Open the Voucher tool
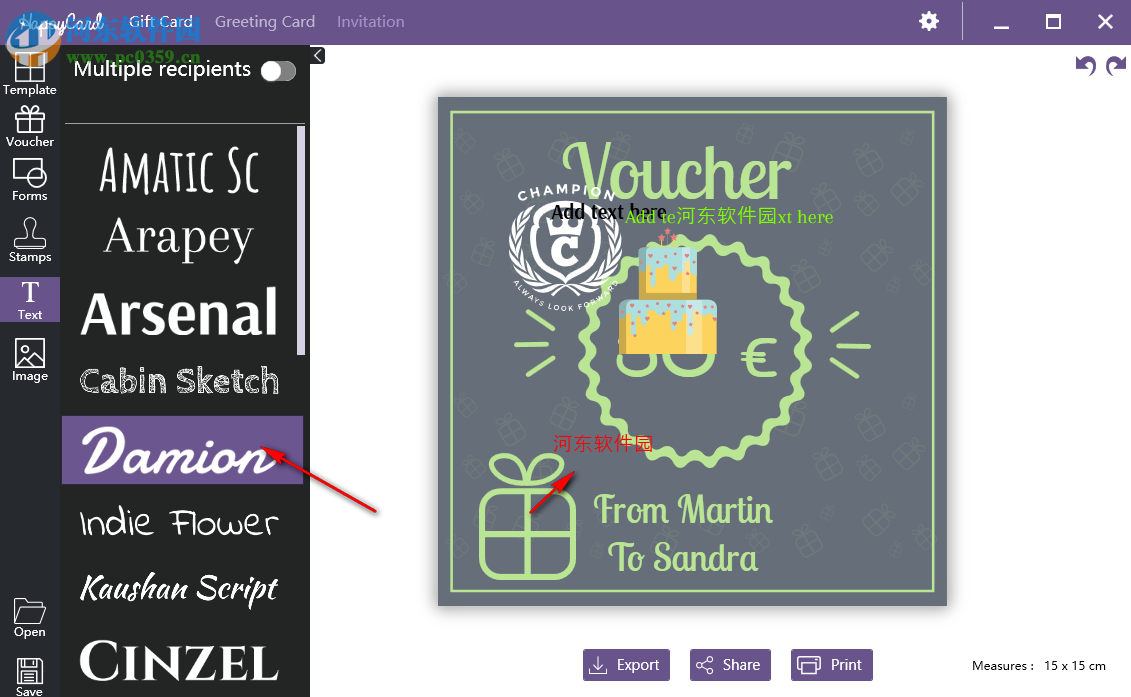Viewport: 1131px width, 697px height. [x=30, y=126]
